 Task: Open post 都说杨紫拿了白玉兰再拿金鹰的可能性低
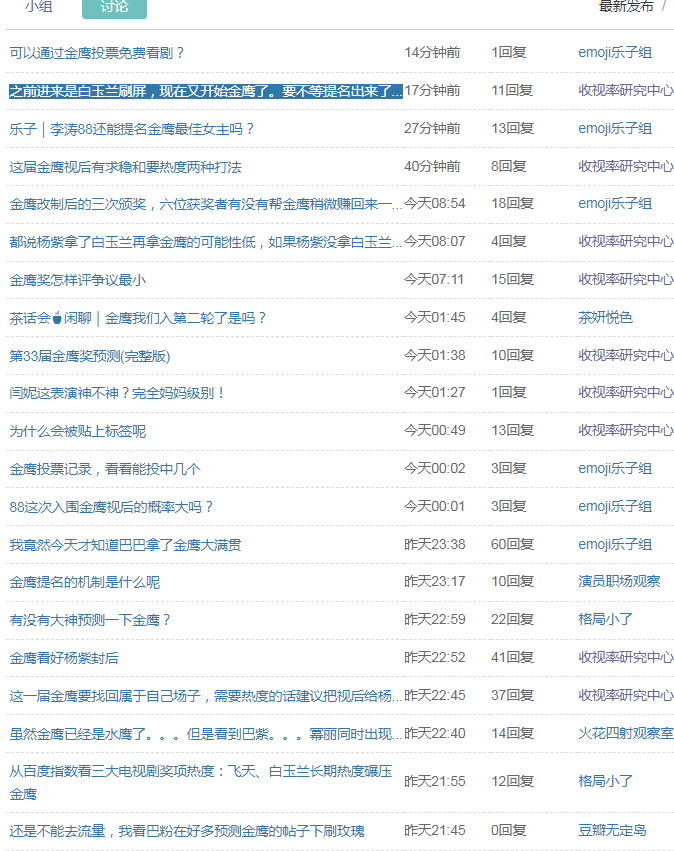pos(206,242)
